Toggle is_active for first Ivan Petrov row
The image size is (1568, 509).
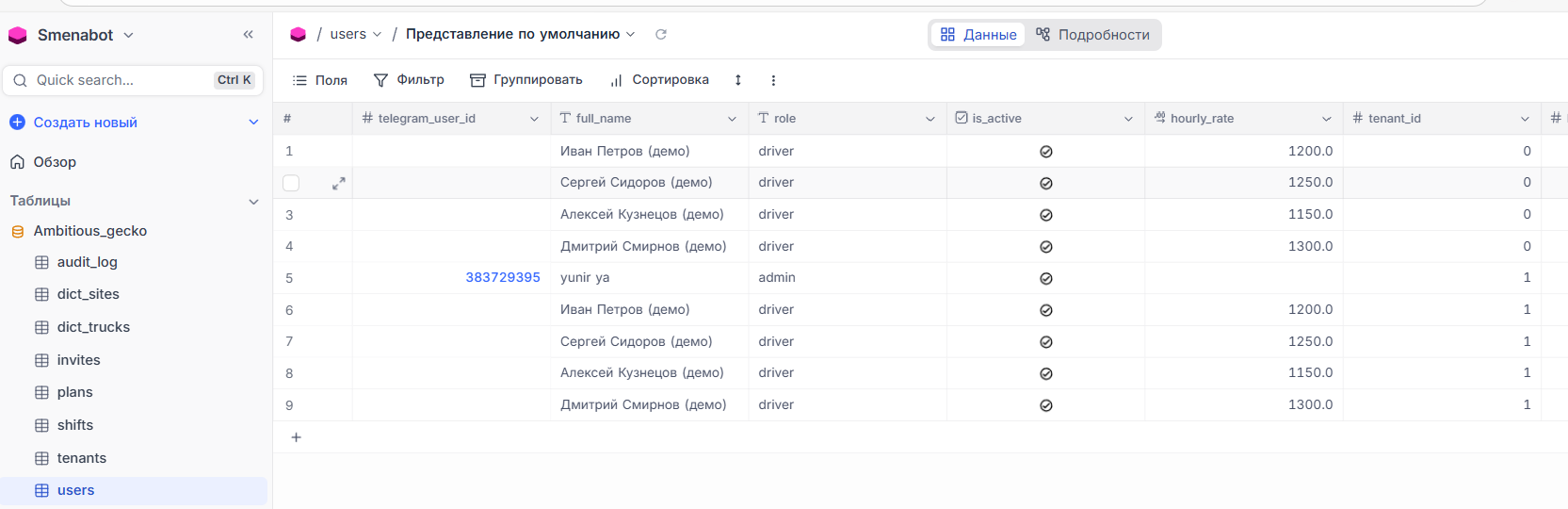click(x=1045, y=152)
